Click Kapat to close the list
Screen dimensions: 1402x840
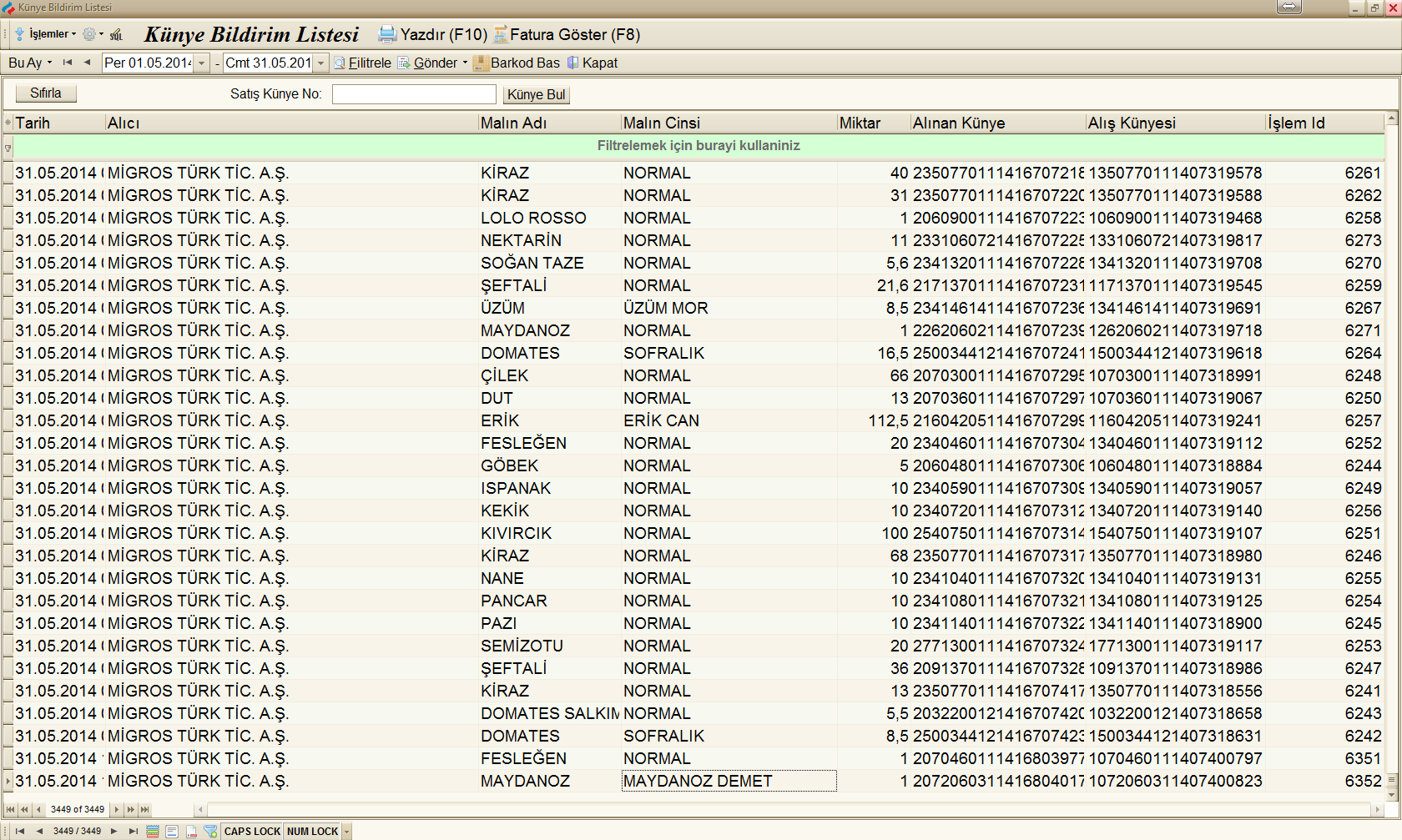593,63
